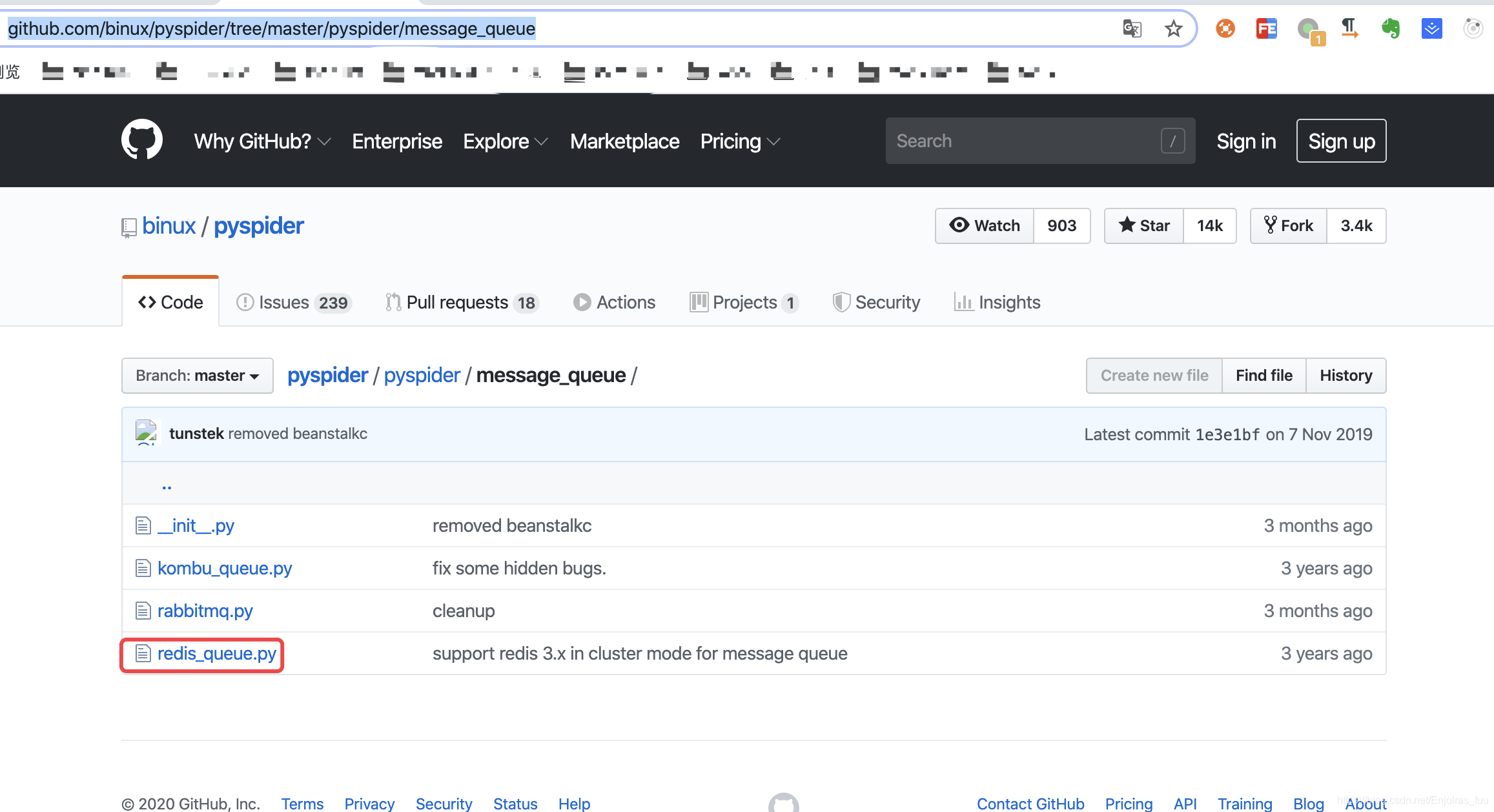This screenshot has height=812, width=1494.
Task: Click the Create new file button
Action: 1154,375
